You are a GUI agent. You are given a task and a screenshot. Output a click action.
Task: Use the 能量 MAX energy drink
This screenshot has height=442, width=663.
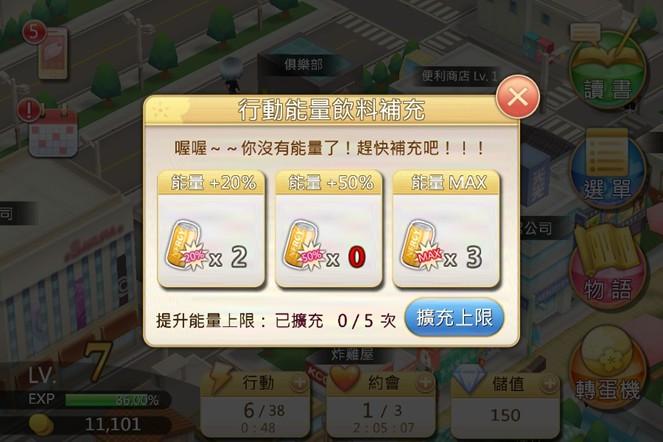(x=446, y=229)
